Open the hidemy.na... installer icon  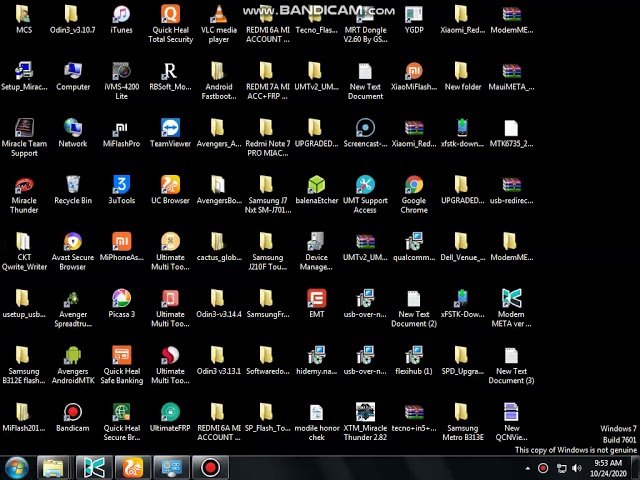(x=316, y=361)
